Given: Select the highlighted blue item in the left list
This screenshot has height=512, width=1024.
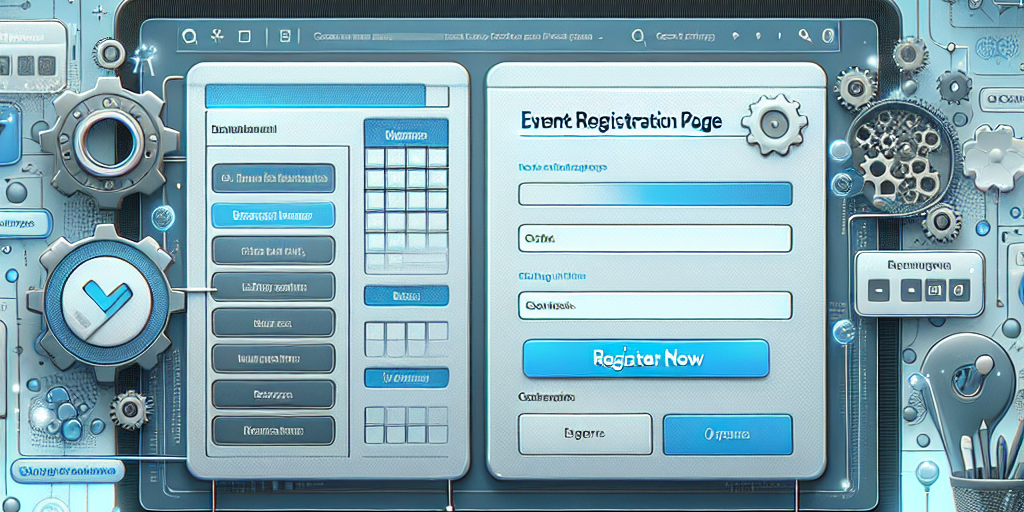Looking at the screenshot, I should pos(273,214).
